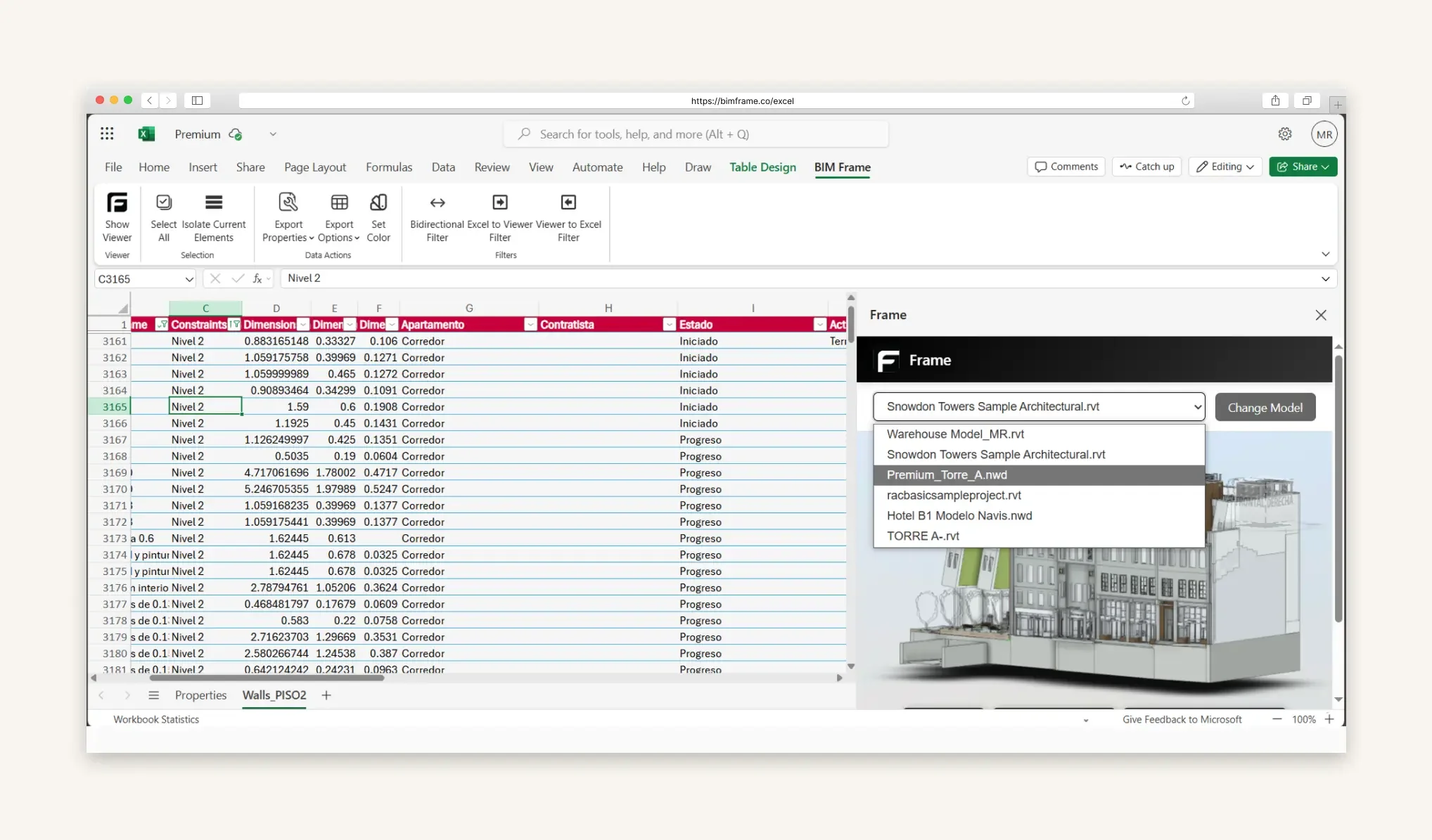Click the Select All ribbon icon
1432x840 pixels.
pyautogui.click(x=163, y=217)
